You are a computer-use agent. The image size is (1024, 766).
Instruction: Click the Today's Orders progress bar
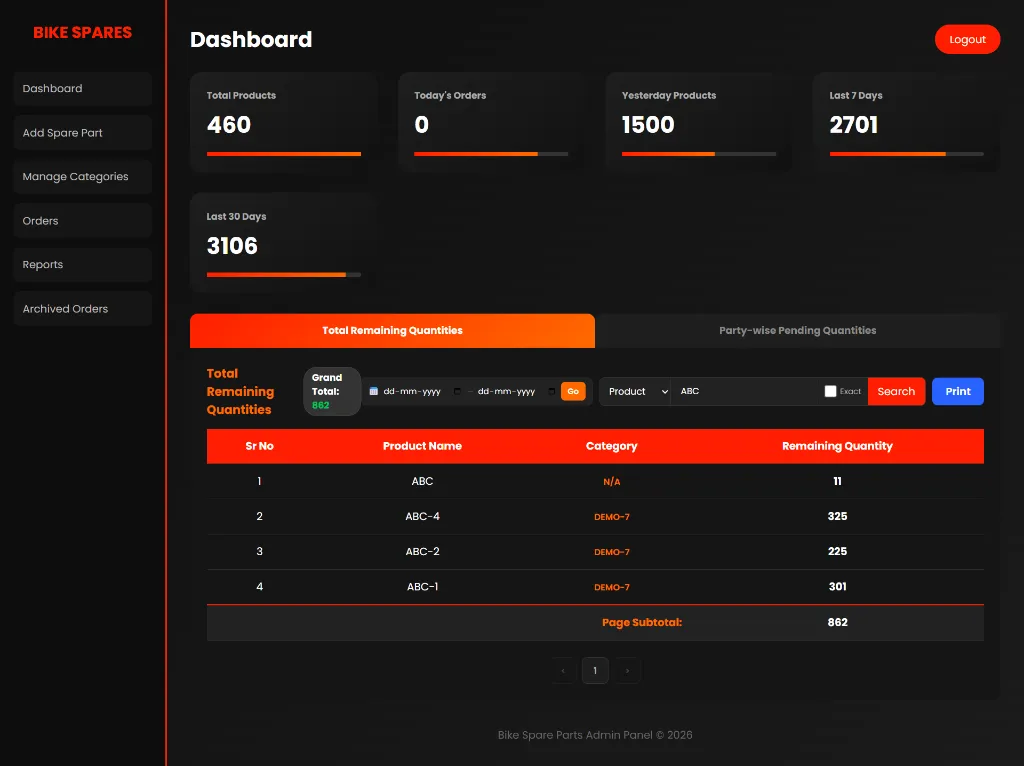490,154
